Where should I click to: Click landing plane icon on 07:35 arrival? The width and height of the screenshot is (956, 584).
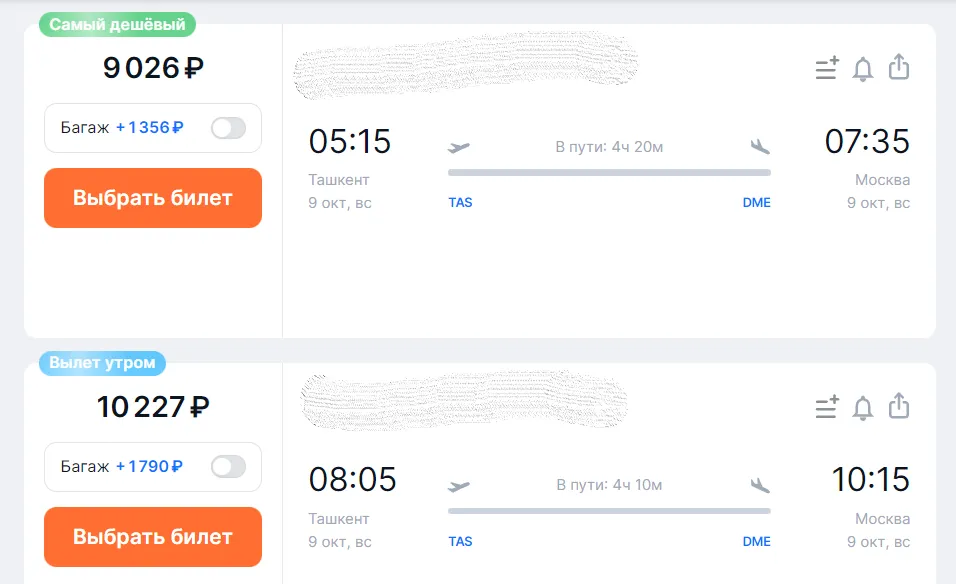coord(760,147)
